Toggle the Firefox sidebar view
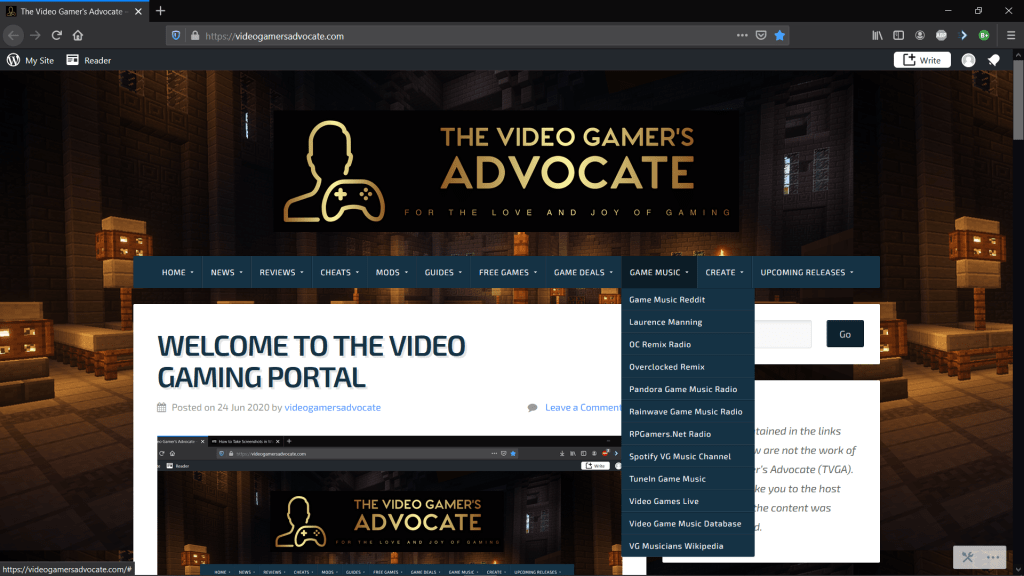Viewport: 1024px width, 576px height. [898, 35]
